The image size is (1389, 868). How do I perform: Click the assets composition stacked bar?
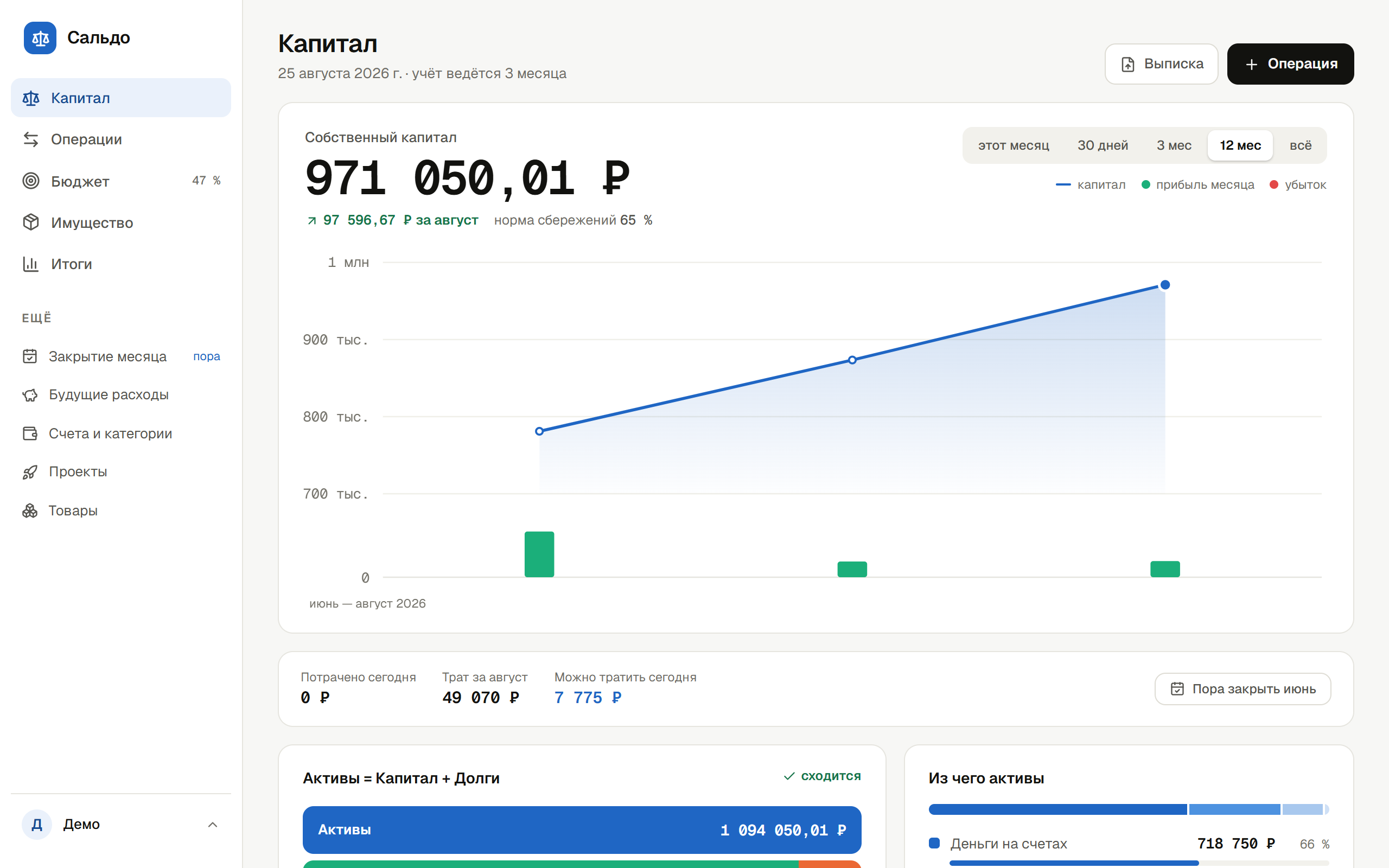[1129, 809]
